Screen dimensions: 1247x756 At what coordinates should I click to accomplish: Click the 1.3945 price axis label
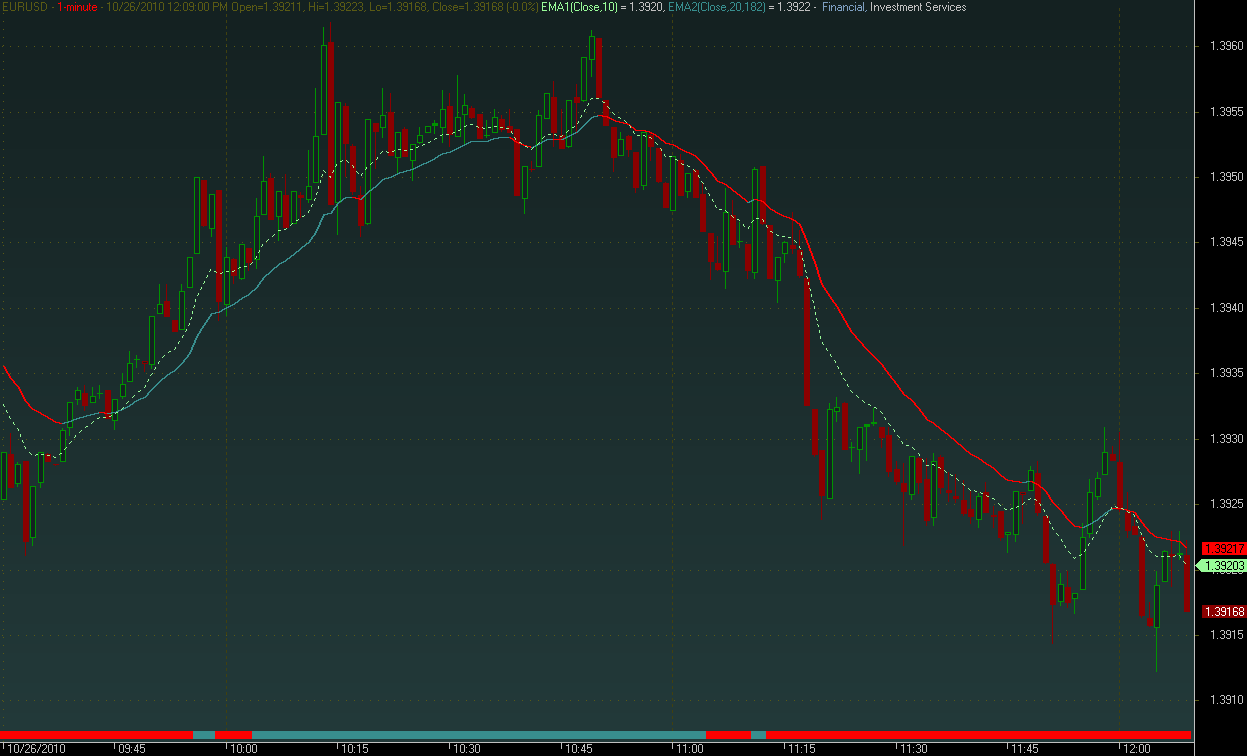(x=1225, y=242)
